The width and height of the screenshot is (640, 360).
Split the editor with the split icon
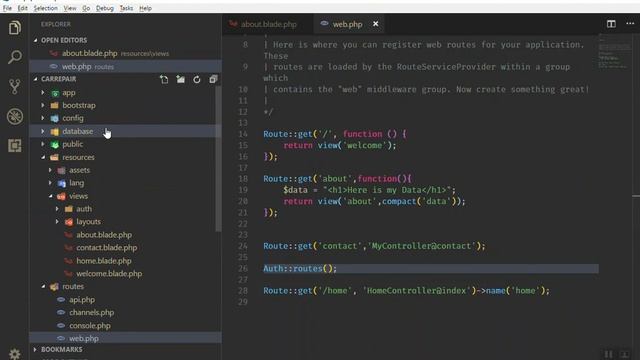(x=611, y=24)
